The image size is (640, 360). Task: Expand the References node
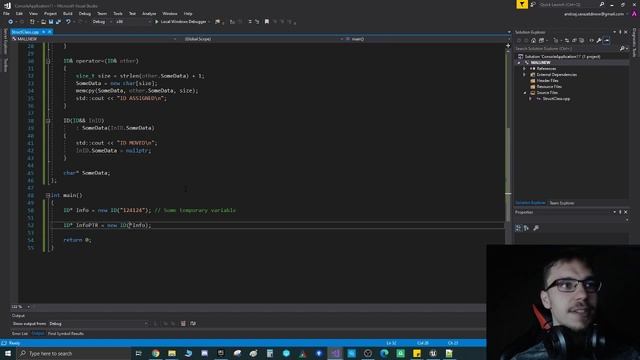click(x=524, y=69)
